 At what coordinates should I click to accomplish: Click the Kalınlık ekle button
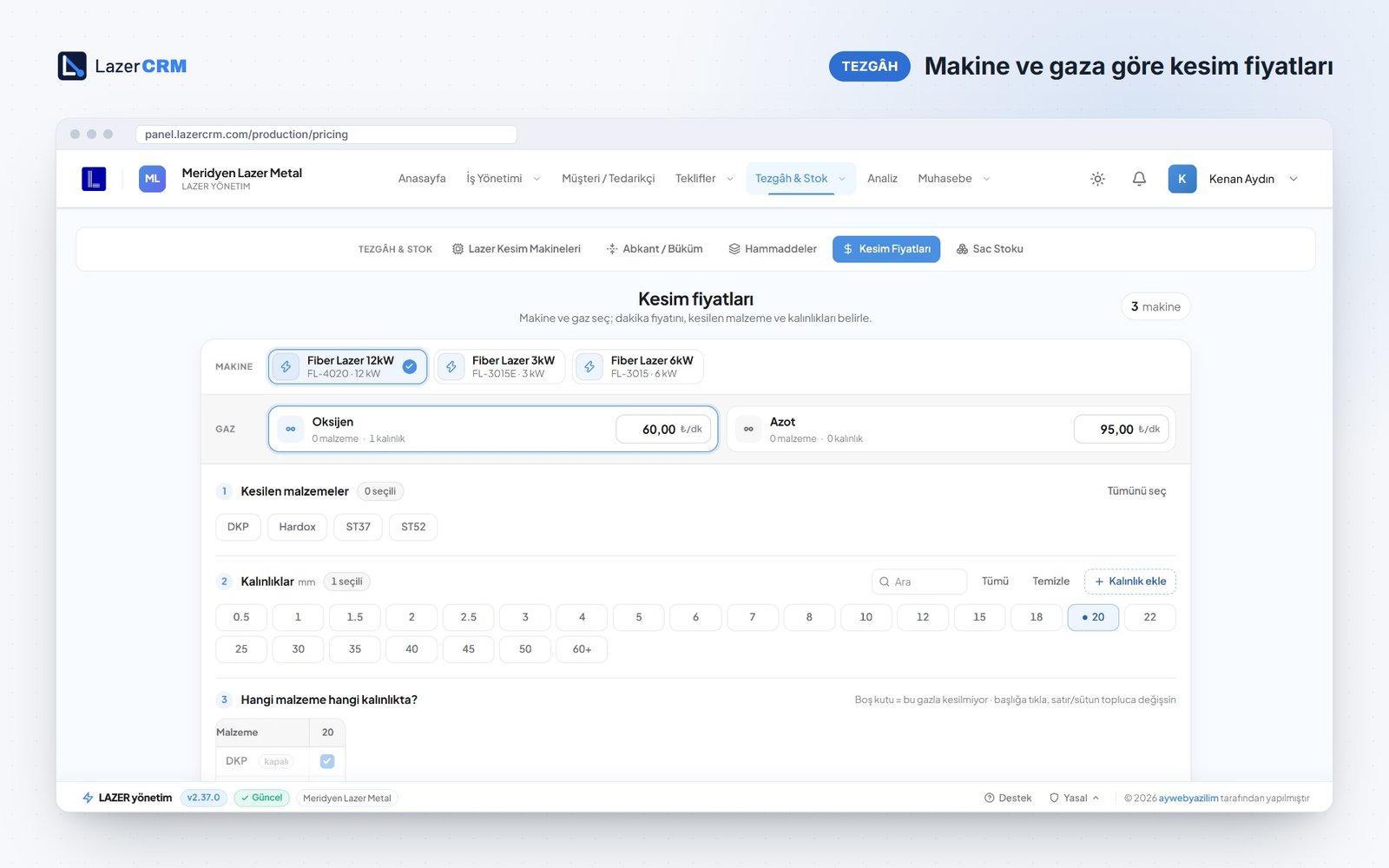coord(1130,582)
